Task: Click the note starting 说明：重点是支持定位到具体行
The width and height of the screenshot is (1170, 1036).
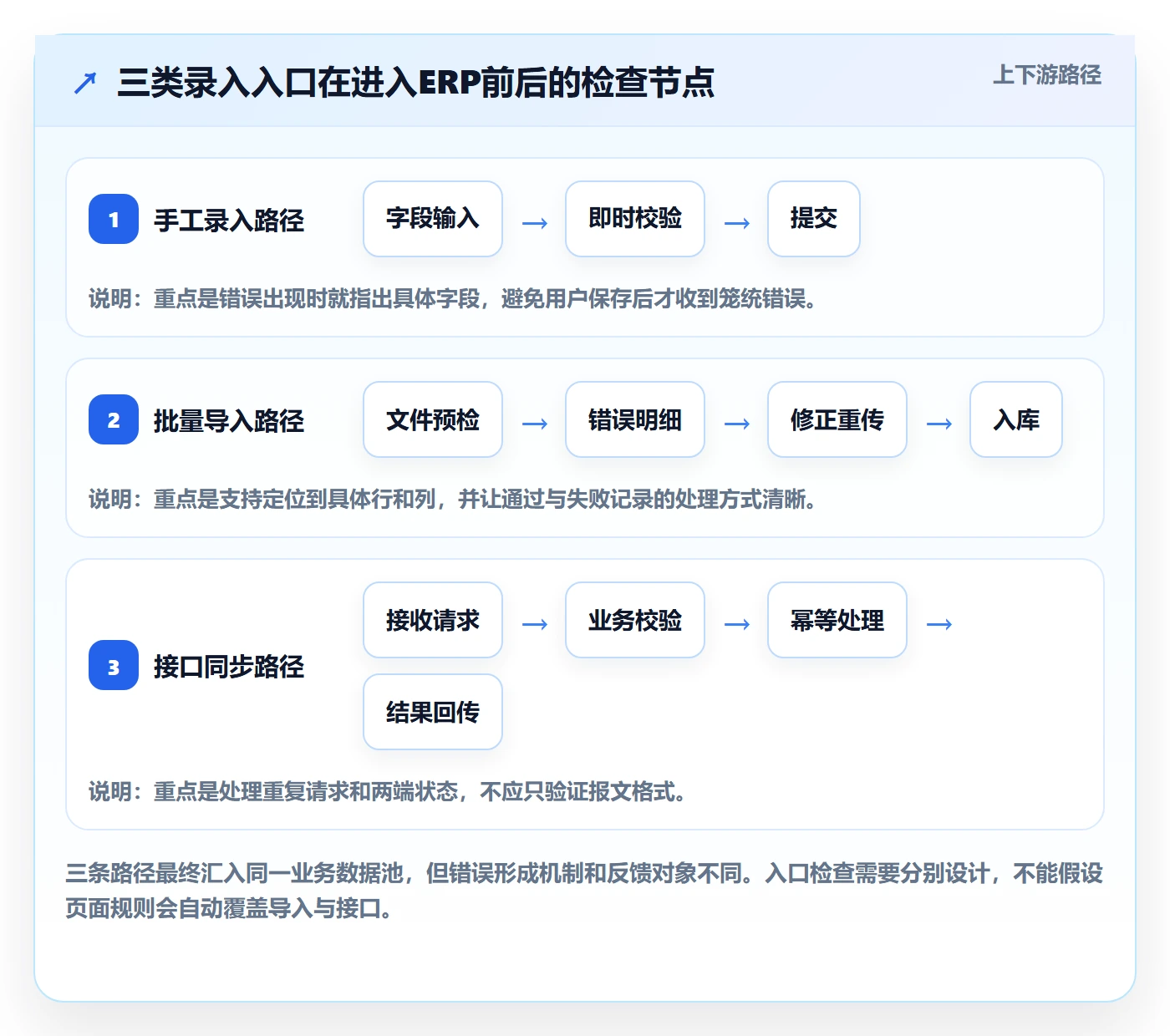Action: [452, 500]
